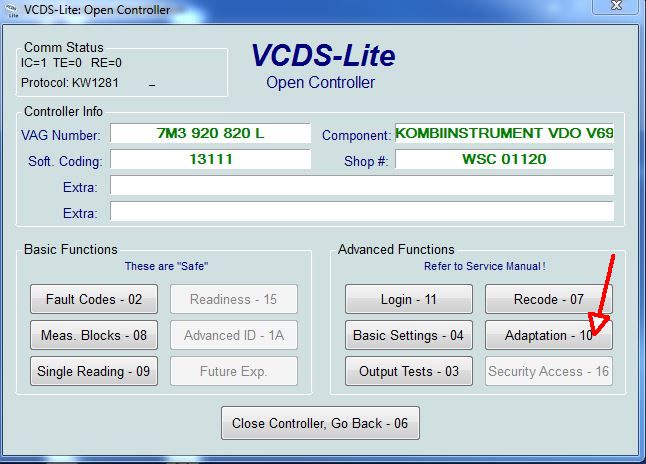
Task: Click the greyed Security Access - 16 button
Action: point(549,371)
